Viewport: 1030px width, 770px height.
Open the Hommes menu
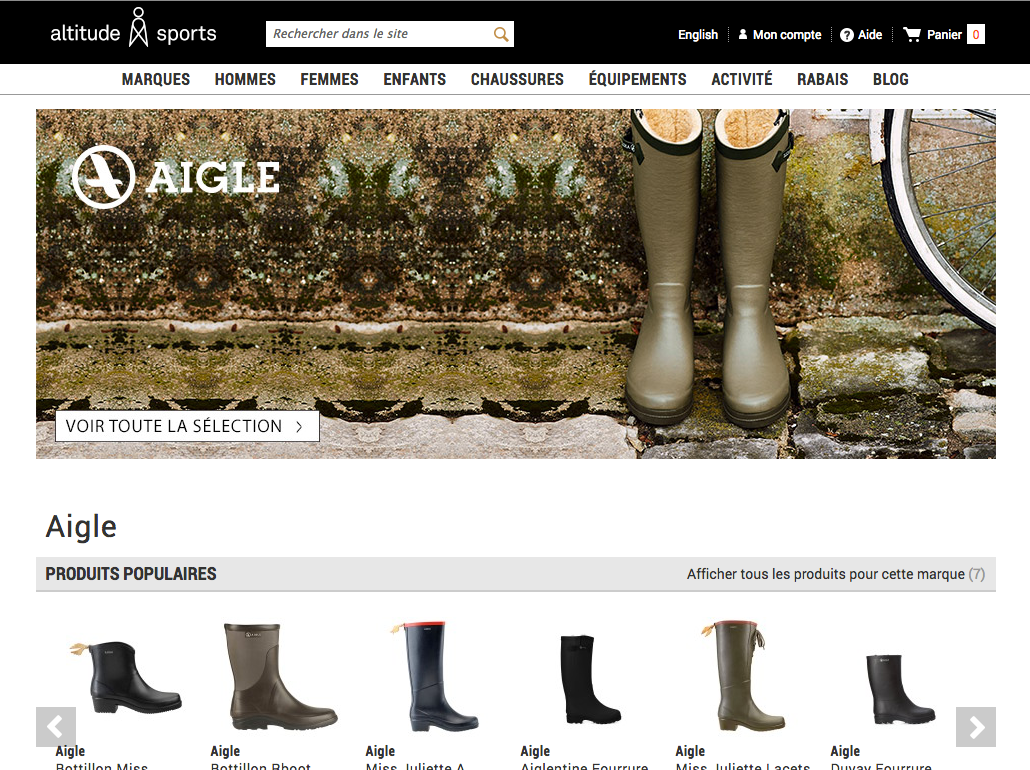point(245,79)
